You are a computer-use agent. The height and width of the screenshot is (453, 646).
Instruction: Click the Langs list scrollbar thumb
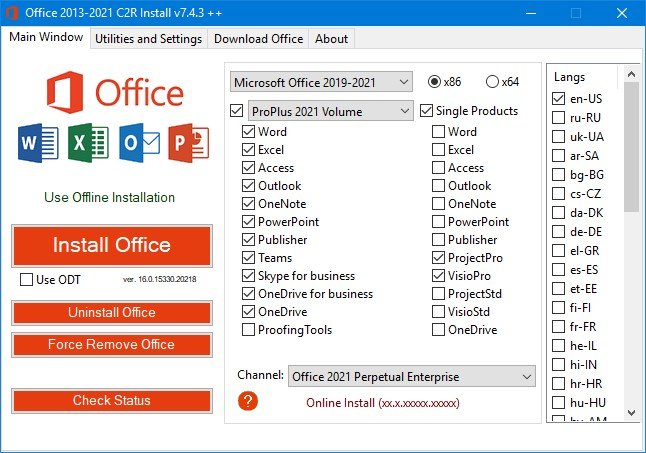pyautogui.click(x=631, y=147)
